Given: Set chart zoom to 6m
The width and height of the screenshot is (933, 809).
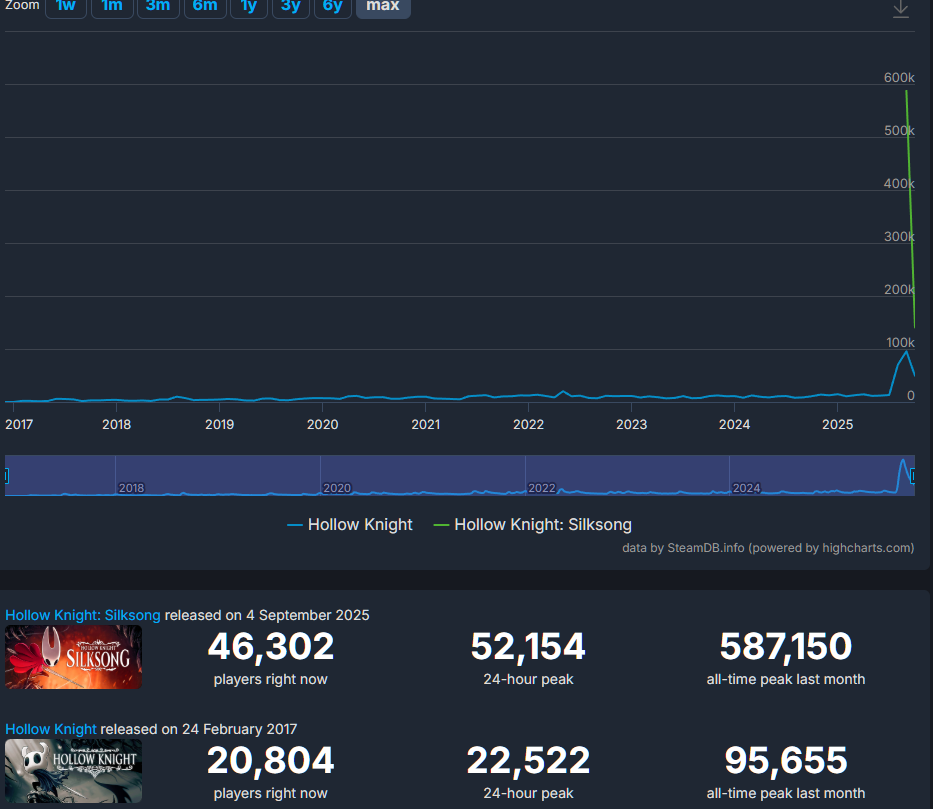Looking at the screenshot, I should (205, 7).
